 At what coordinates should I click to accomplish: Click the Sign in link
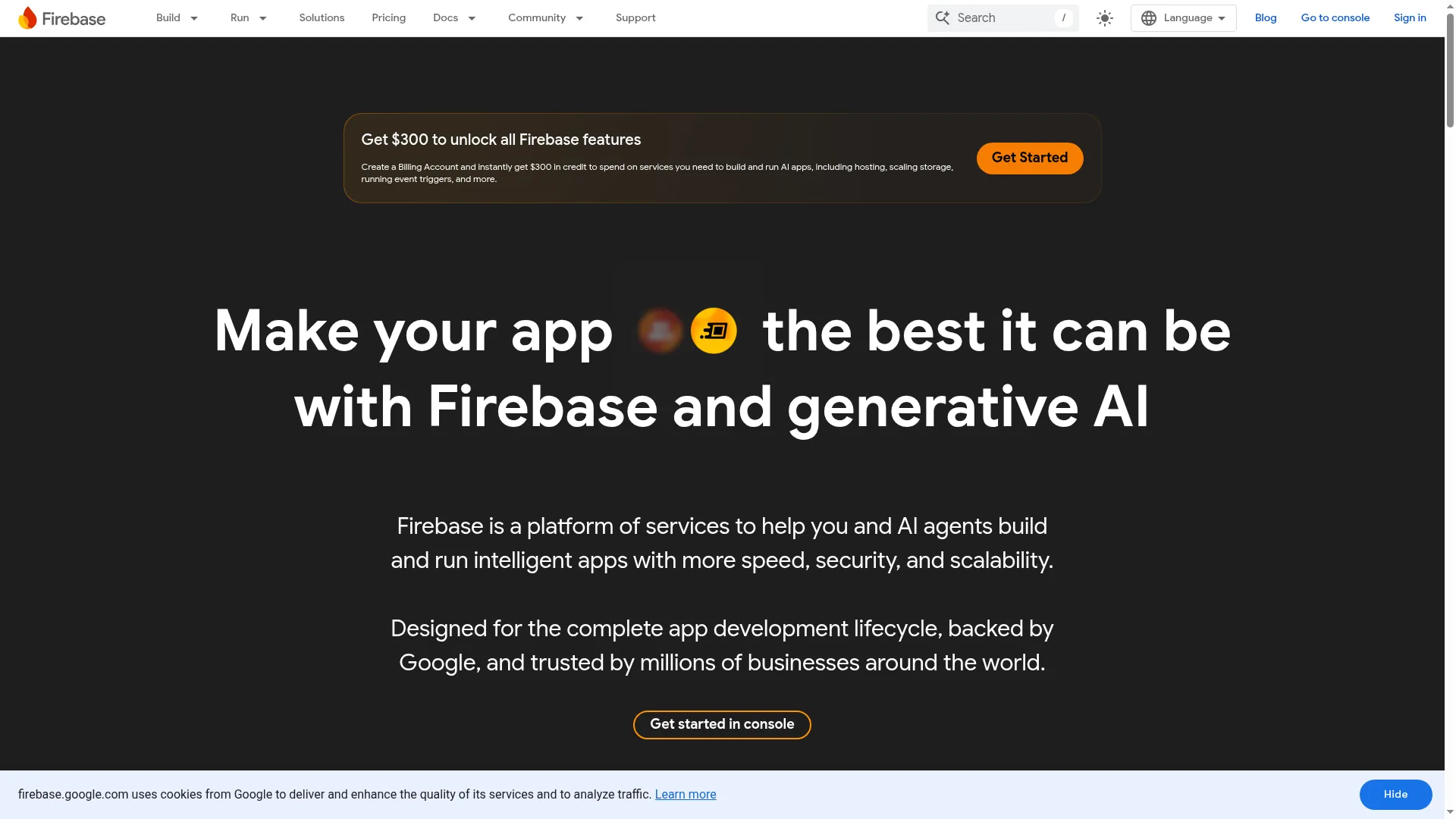pos(1410,17)
